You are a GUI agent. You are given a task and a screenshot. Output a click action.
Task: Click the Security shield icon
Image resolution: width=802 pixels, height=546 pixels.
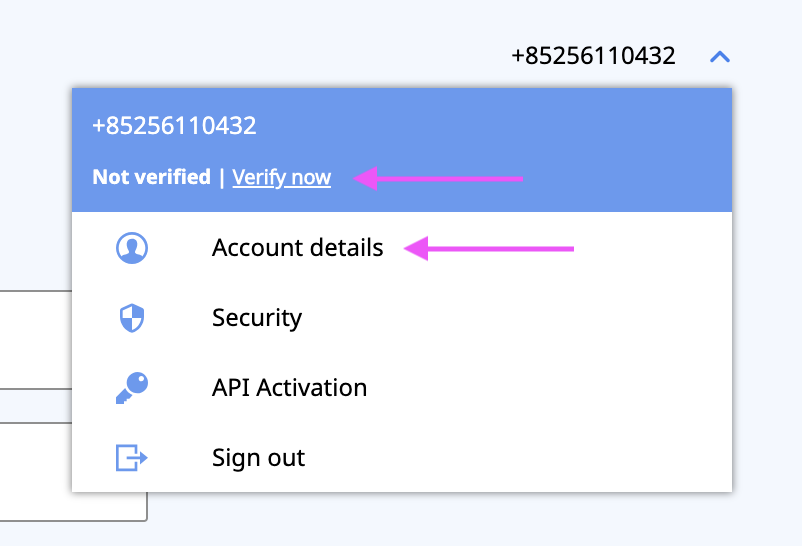click(131, 318)
